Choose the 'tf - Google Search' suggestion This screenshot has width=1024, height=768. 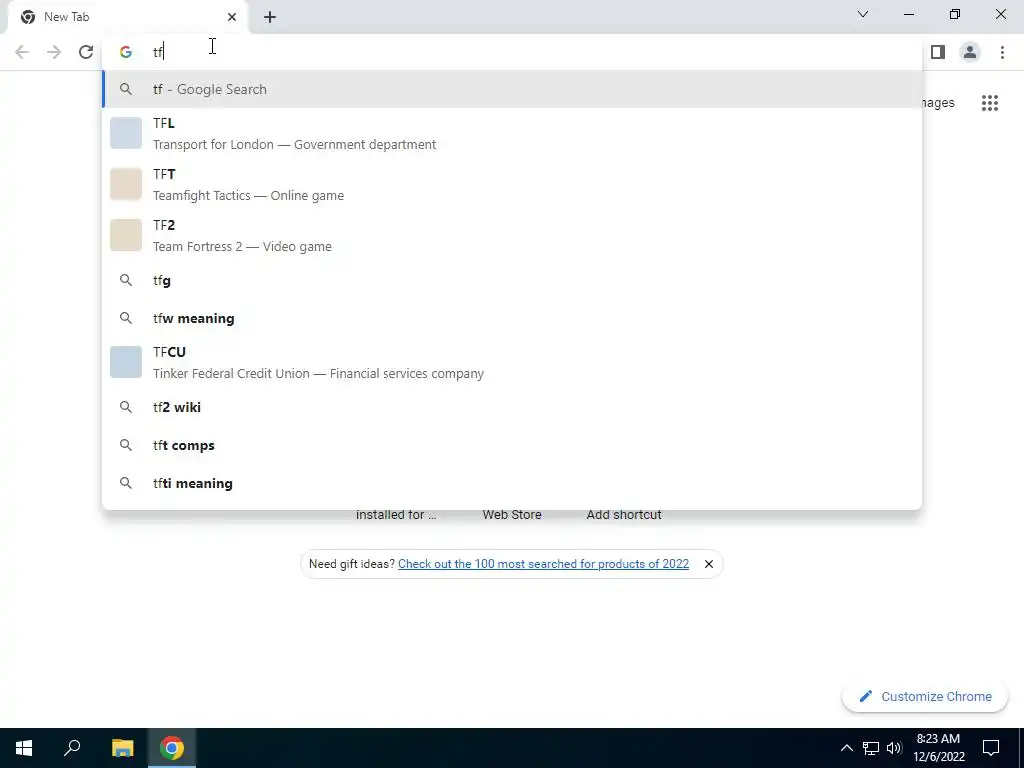click(512, 89)
